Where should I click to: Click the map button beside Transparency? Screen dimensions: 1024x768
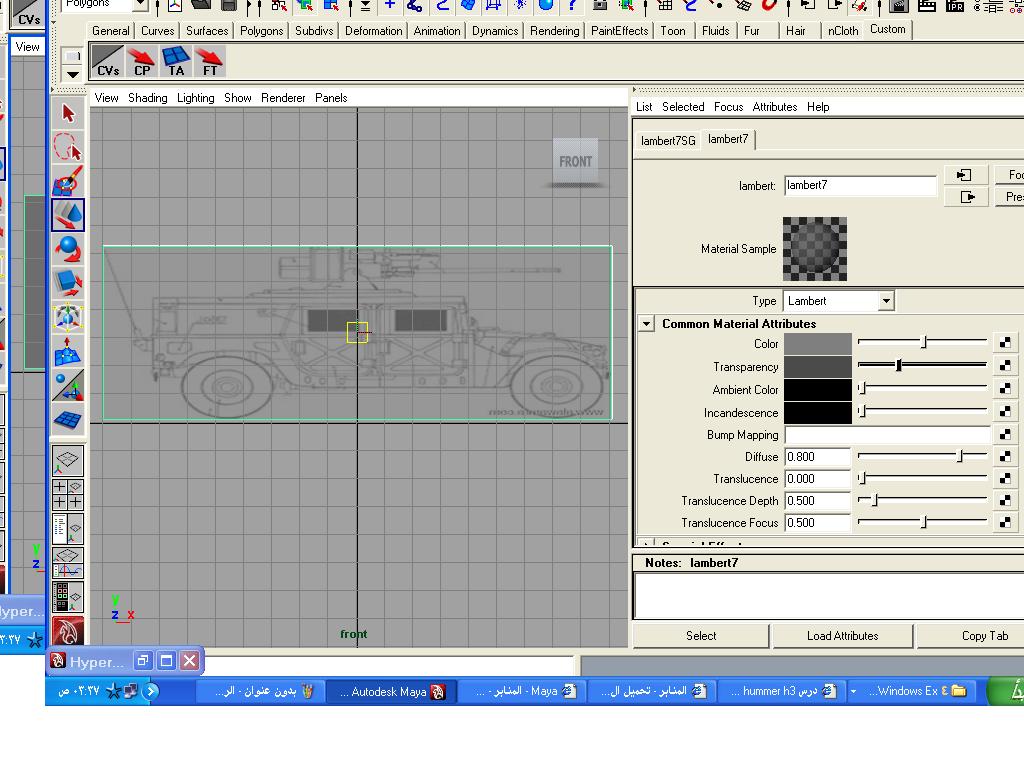pyautogui.click(x=1005, y=365)
